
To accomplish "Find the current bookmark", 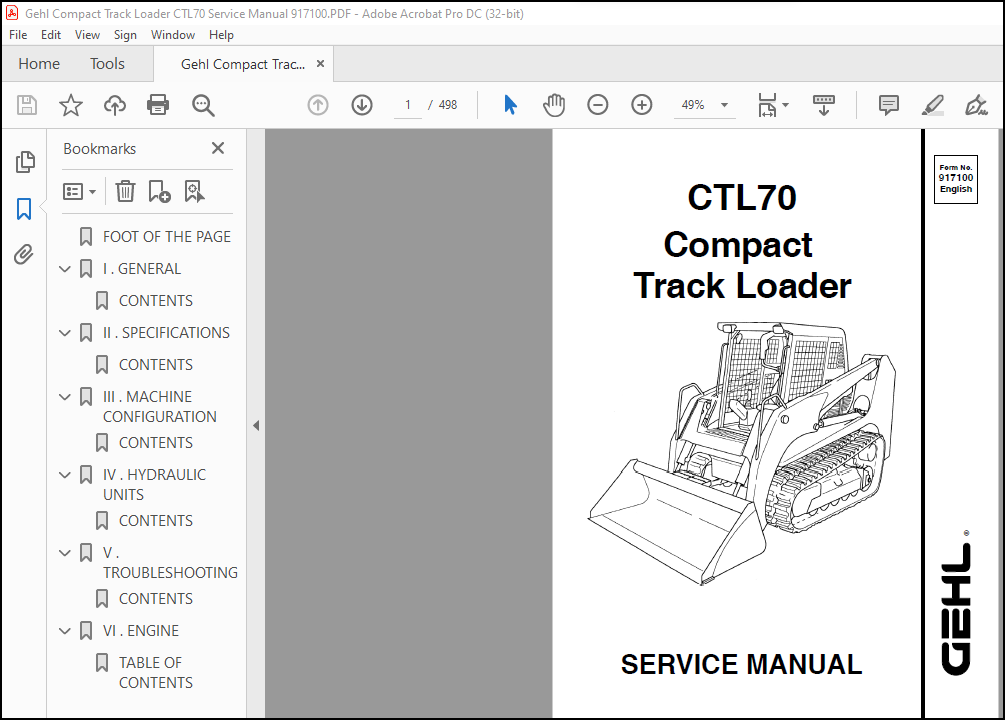I will pyautogui.click(x=194, y=191).
